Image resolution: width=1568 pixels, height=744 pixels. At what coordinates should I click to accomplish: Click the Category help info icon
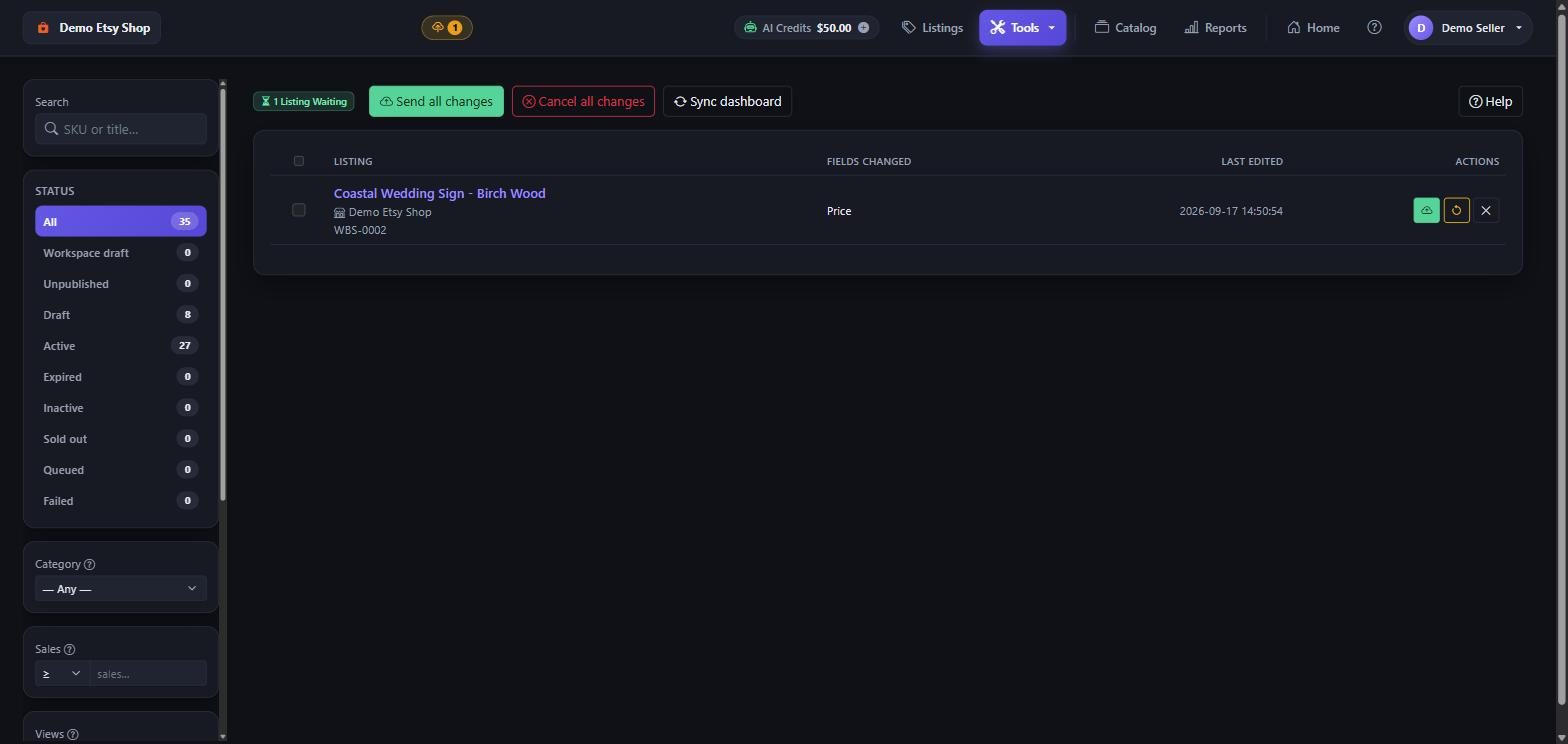(89, 565)
